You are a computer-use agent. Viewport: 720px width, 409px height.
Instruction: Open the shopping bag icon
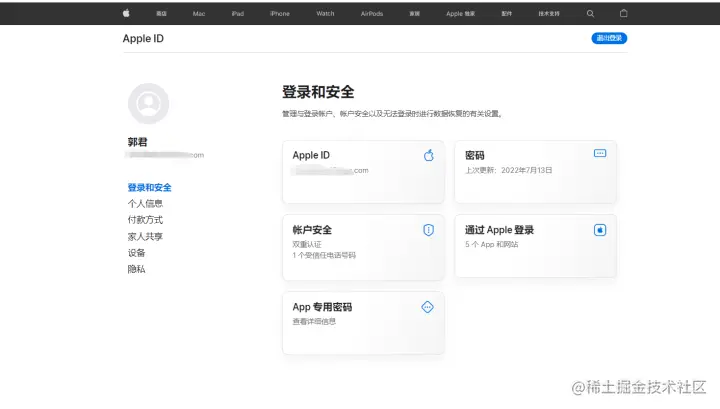(624, 13)
